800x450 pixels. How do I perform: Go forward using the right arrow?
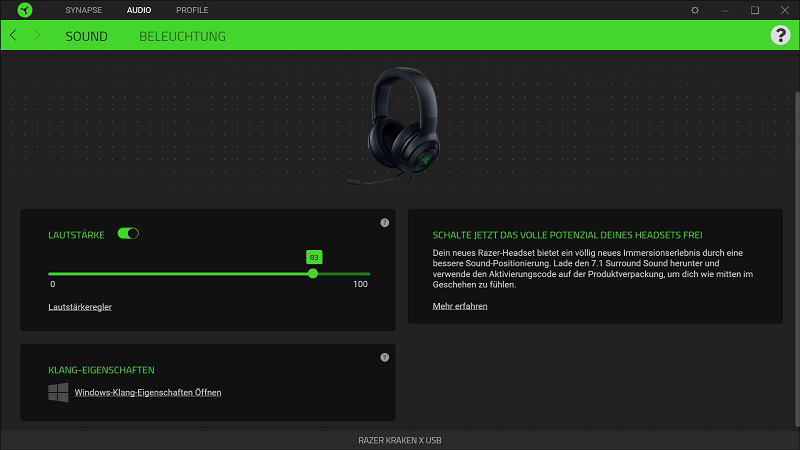click(37, 35)
